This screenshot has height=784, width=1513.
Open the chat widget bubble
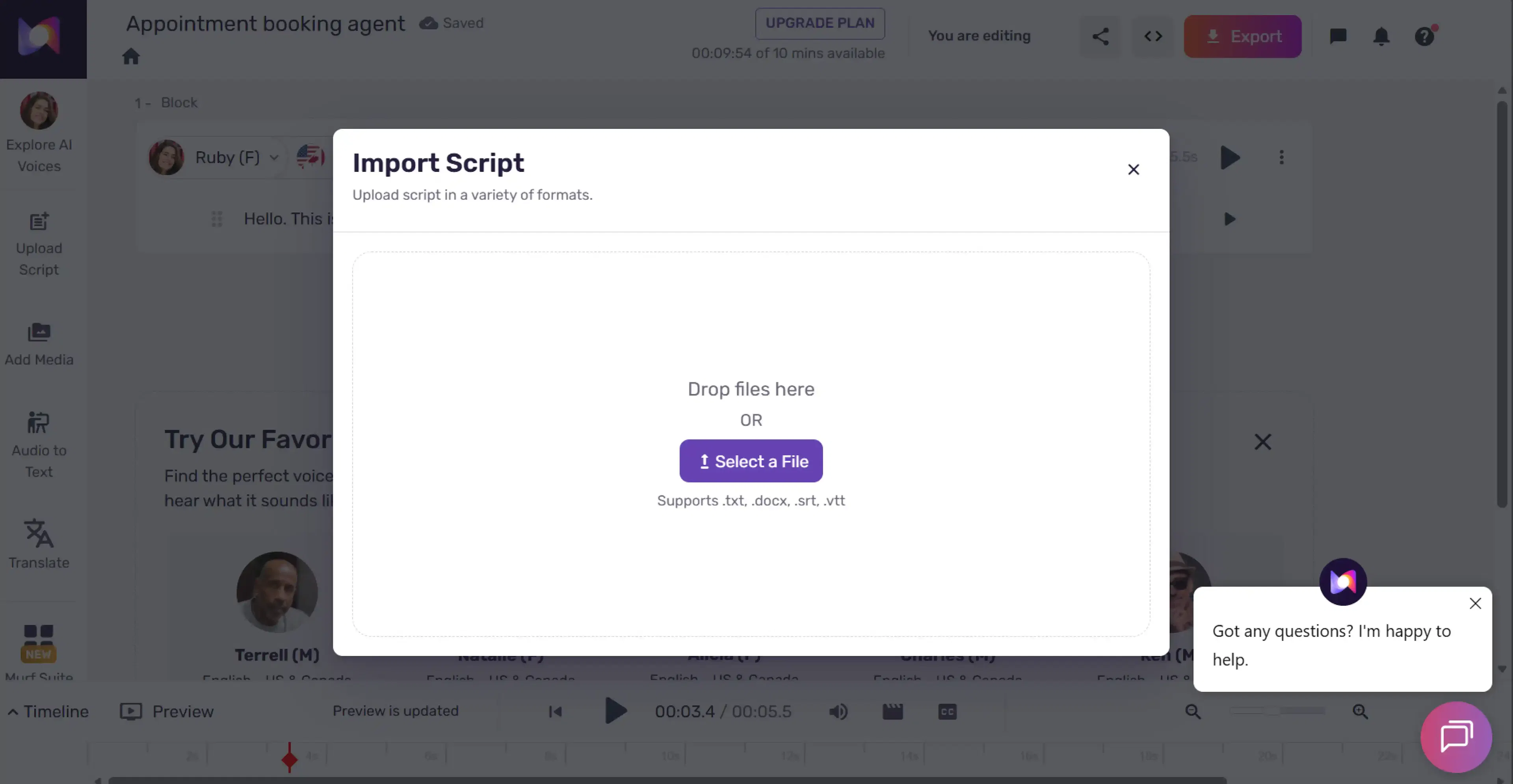[1456, 736]
